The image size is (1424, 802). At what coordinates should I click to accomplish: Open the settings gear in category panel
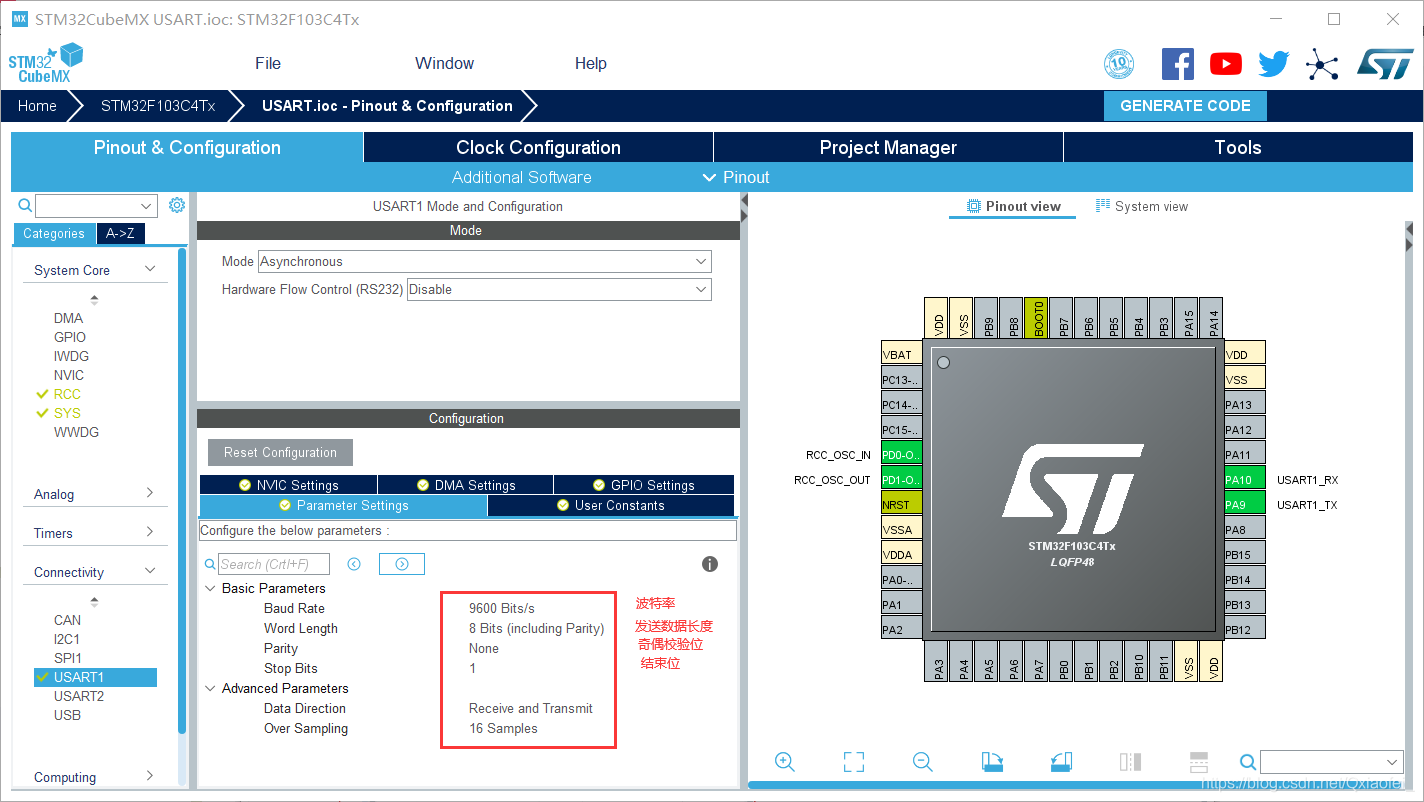click(177, 205)
